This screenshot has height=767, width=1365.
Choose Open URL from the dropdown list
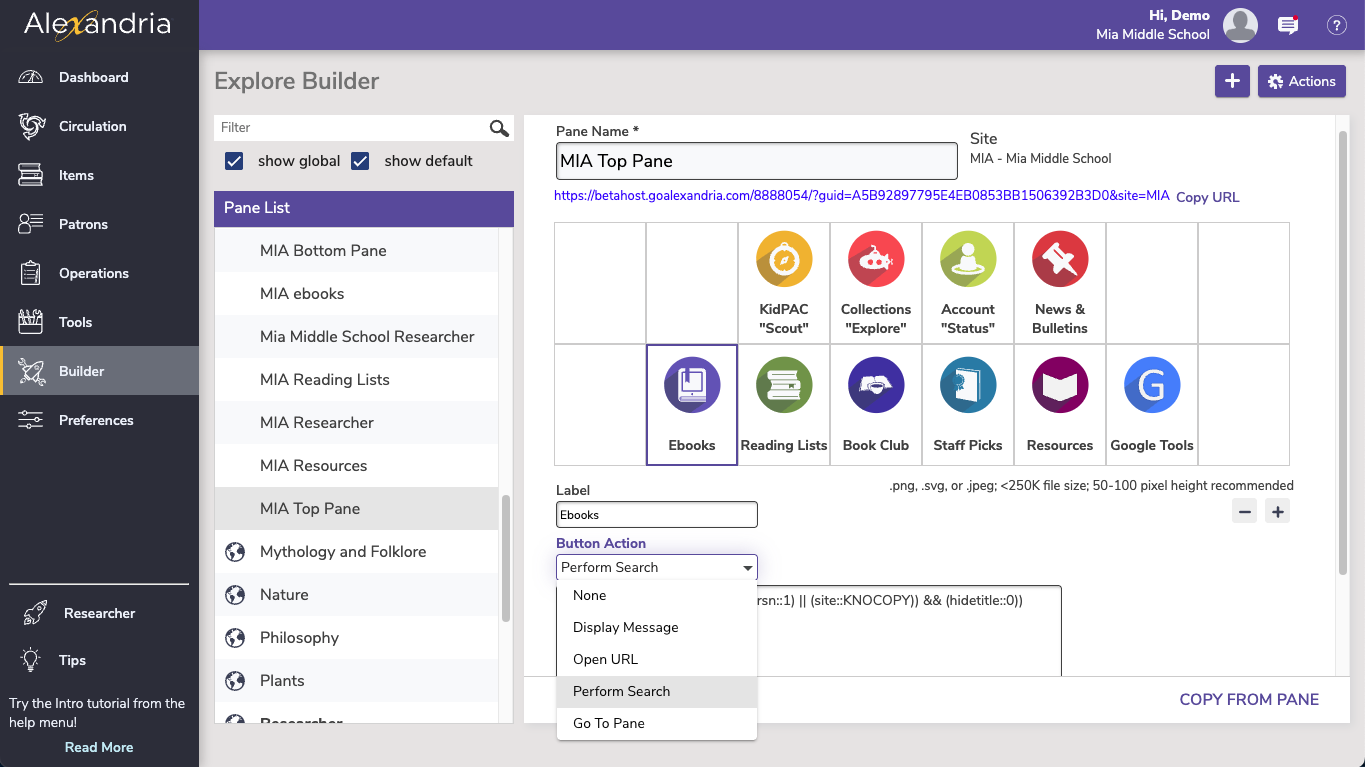click(605, 659)
